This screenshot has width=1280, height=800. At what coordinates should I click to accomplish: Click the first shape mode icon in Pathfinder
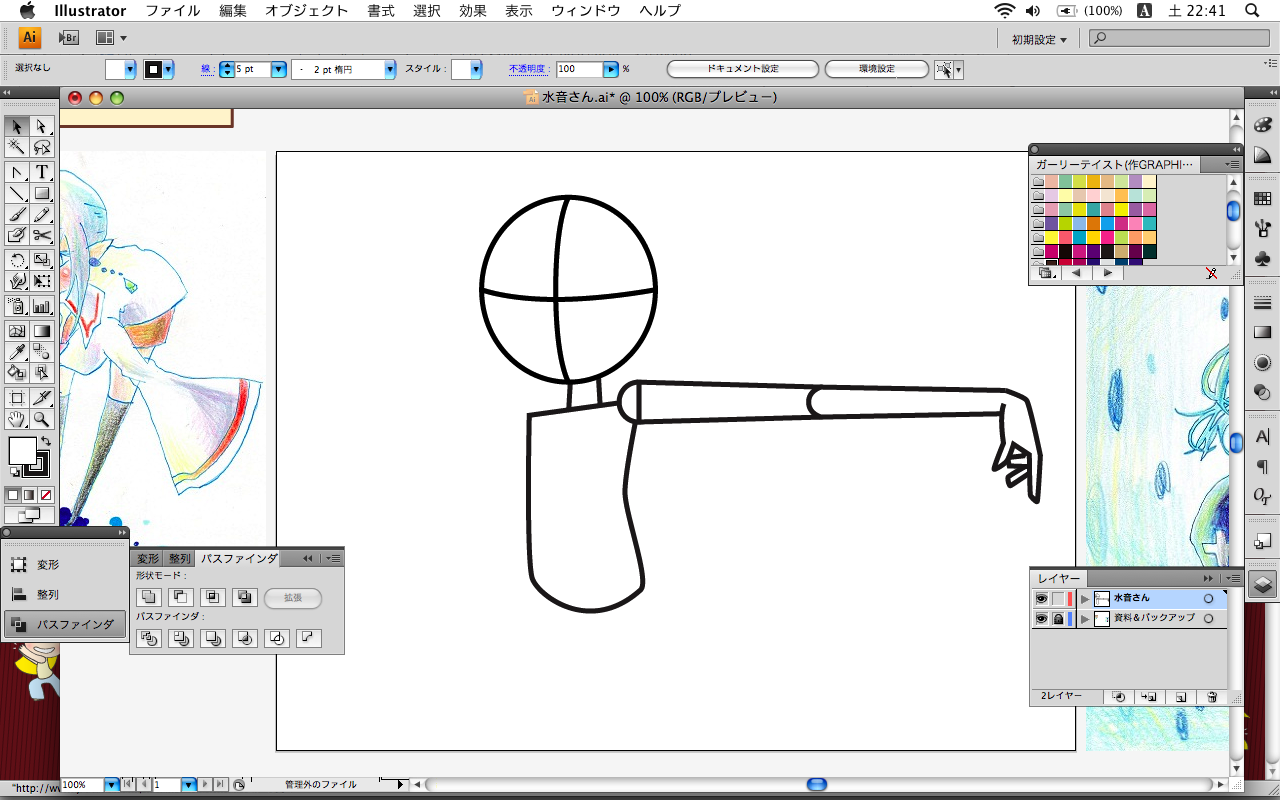(x=148, y=598)
